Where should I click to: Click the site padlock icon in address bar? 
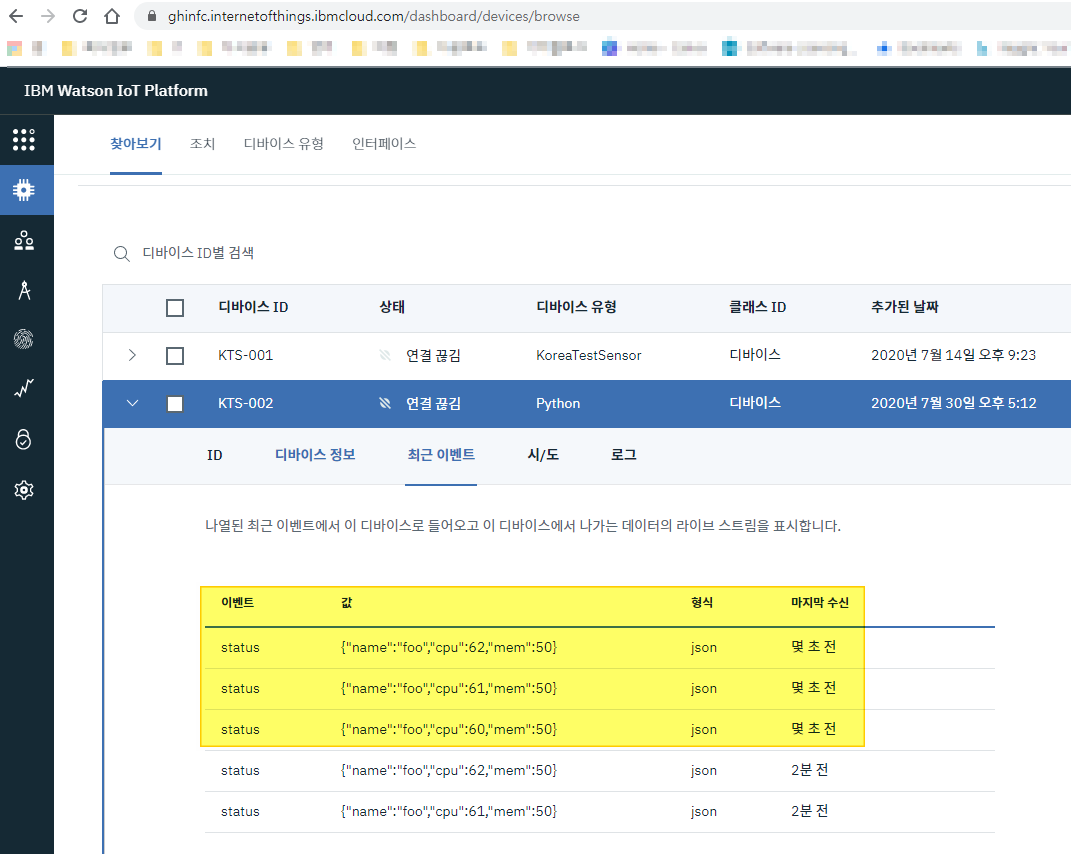152,16
